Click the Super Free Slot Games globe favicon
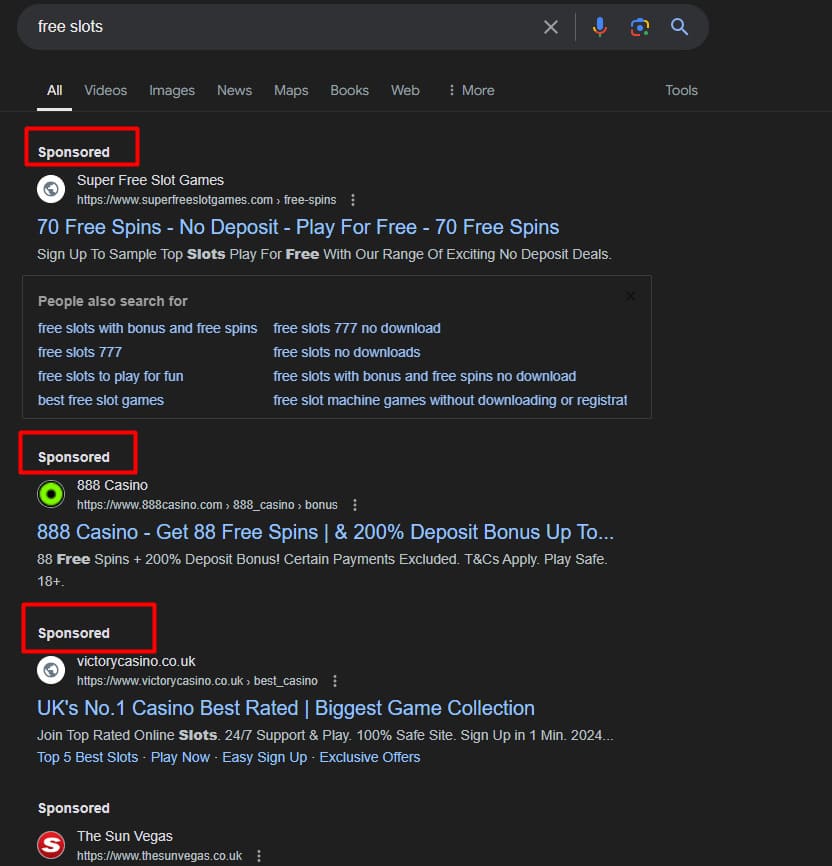 51,189
